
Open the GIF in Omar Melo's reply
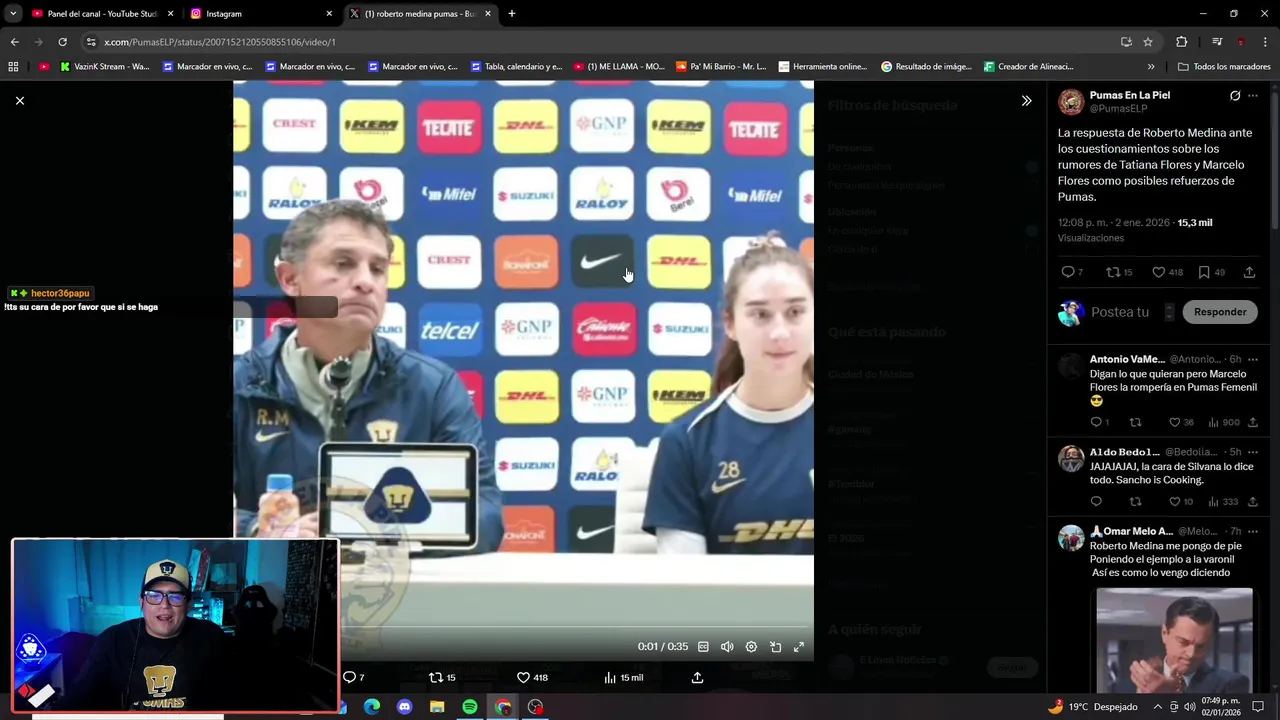coord(1174,640)
